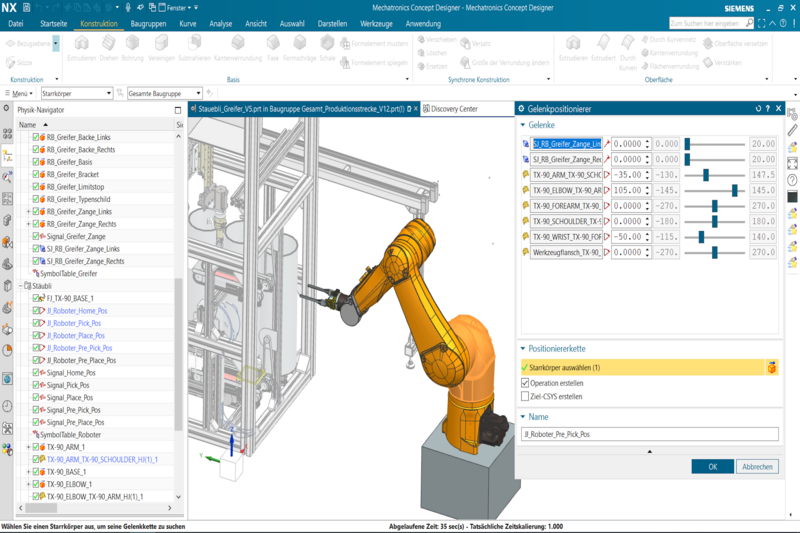Click the Extrudieren icon in the Basis group
This screenshot has height=533, width=800.
(81, 43)
